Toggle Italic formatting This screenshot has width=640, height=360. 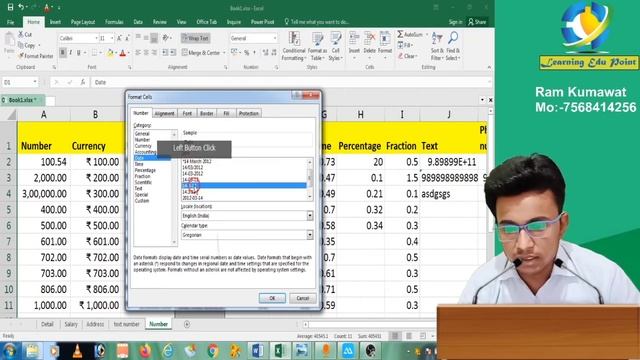(70, 53)
